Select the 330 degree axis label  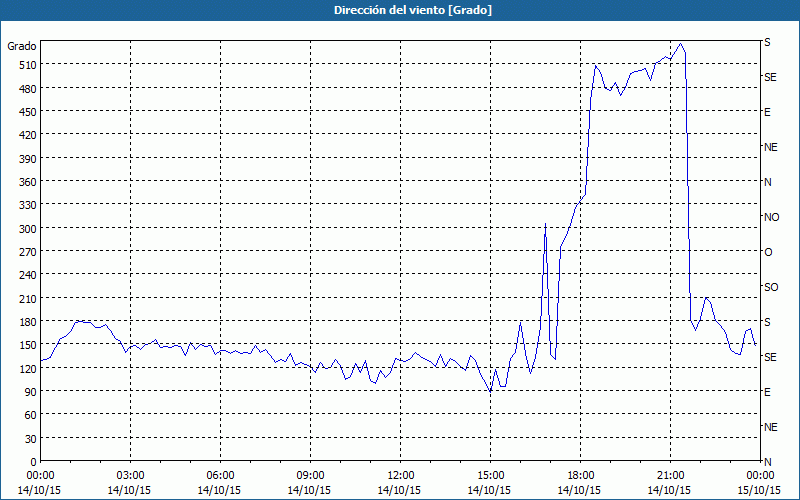pyautogui.click(x=28, y=205)
